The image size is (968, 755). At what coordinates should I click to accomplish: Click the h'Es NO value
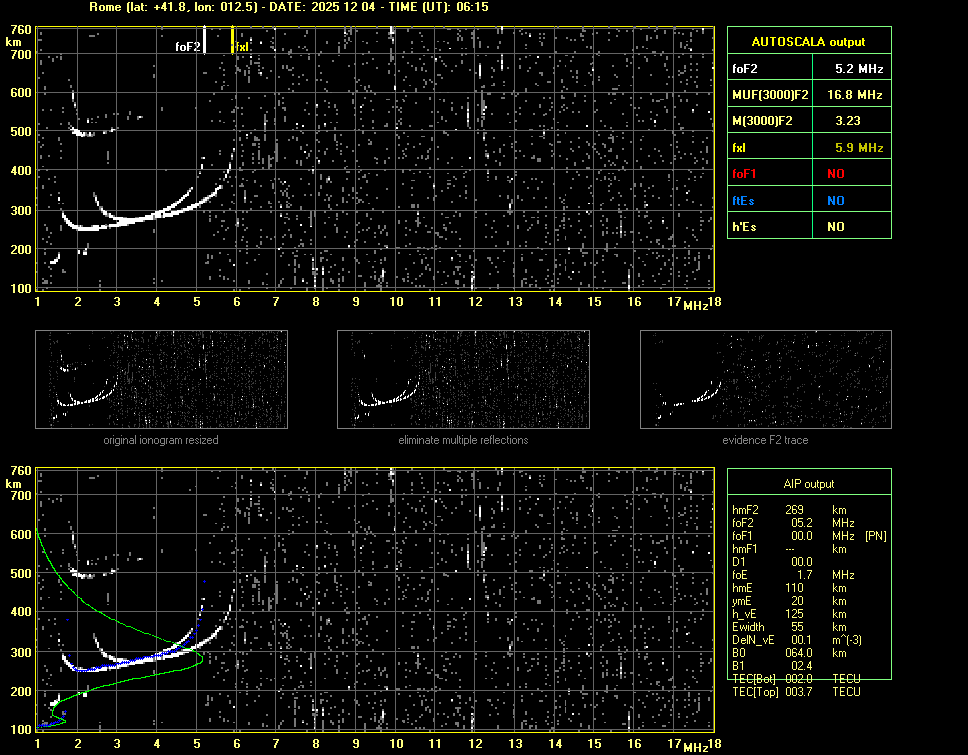click(x=835, y=227)
